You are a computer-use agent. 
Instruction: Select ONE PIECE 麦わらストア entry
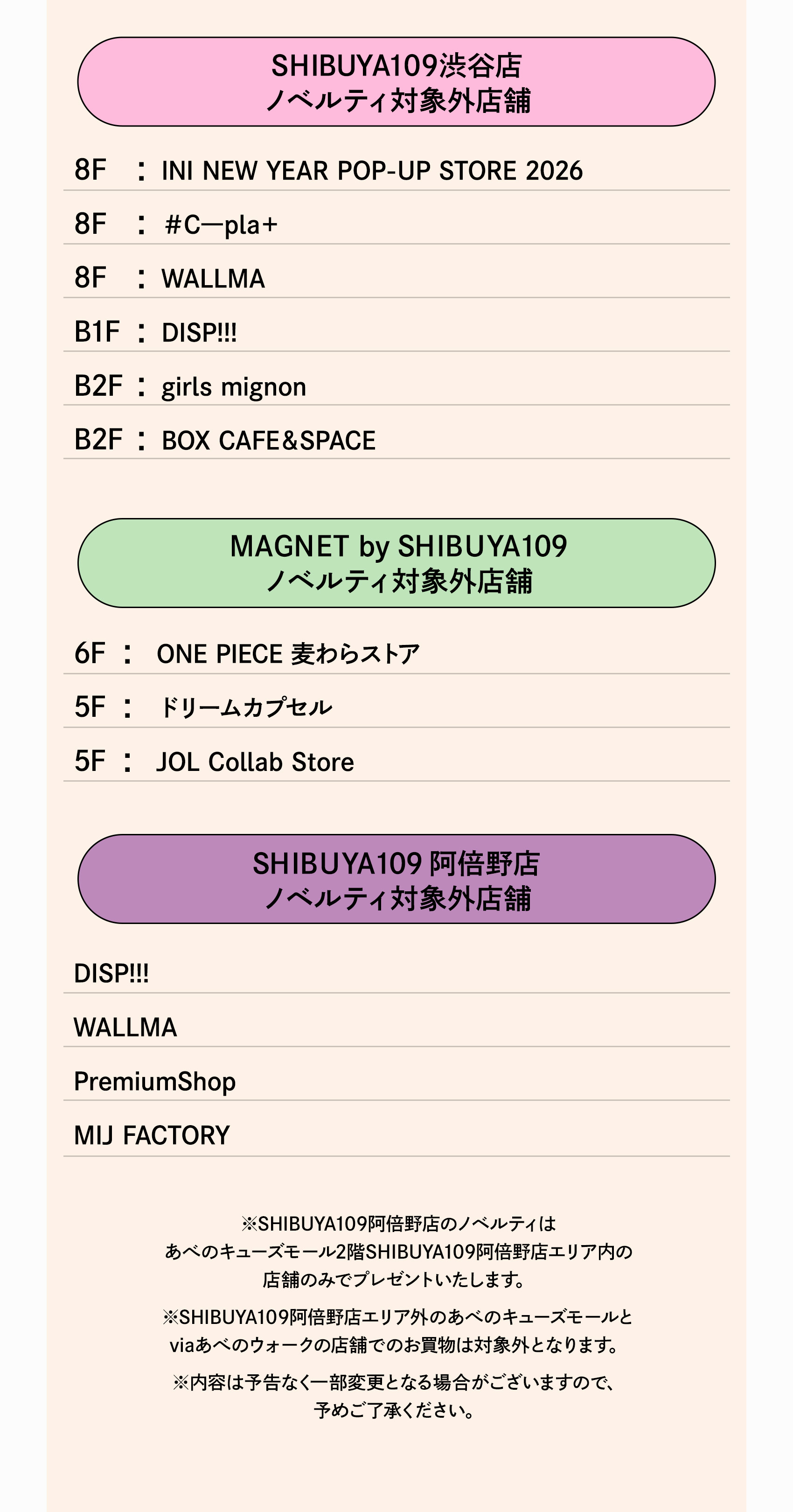pos(287,654)
